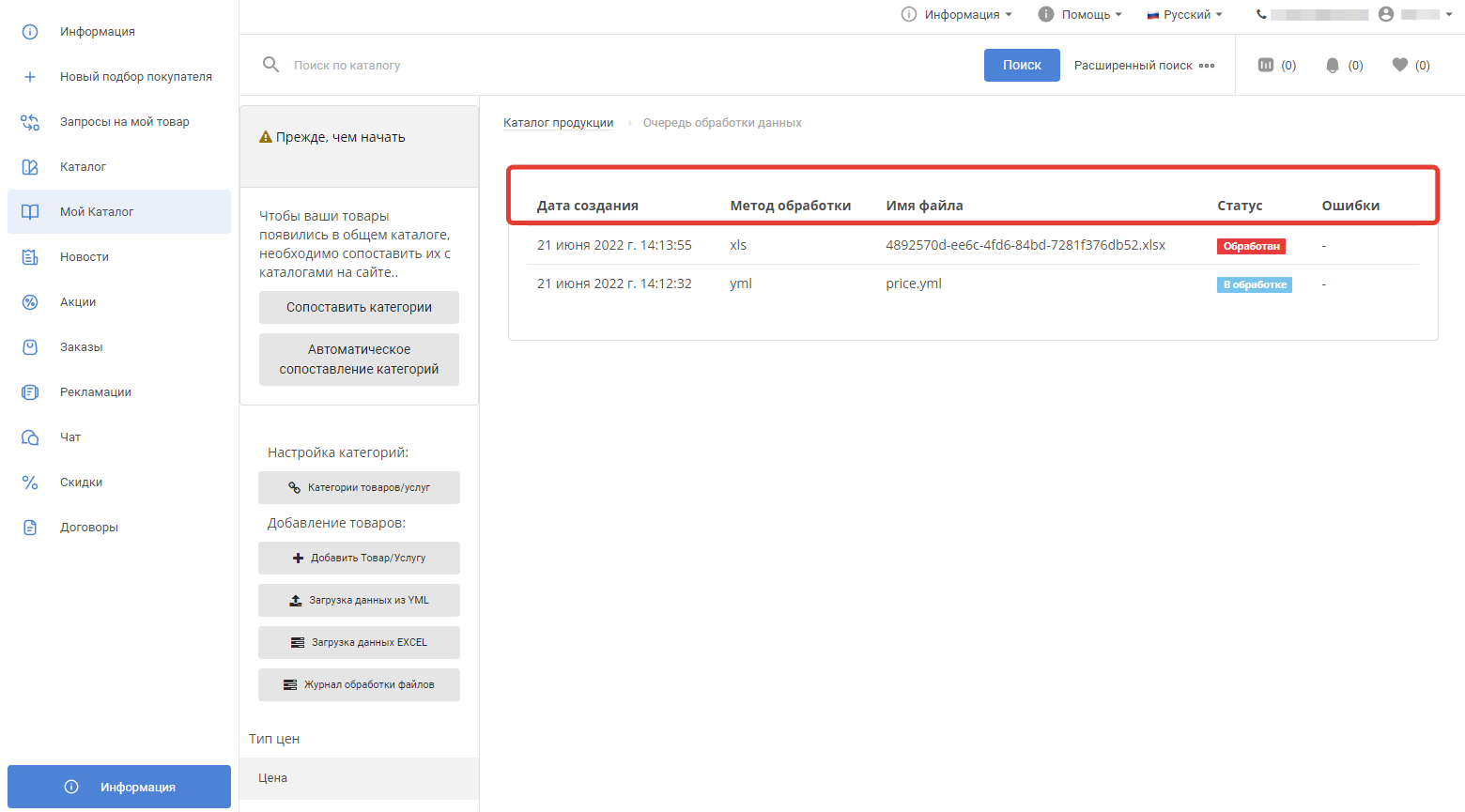Click Загрузка данных из YML button

pos(359,600)
